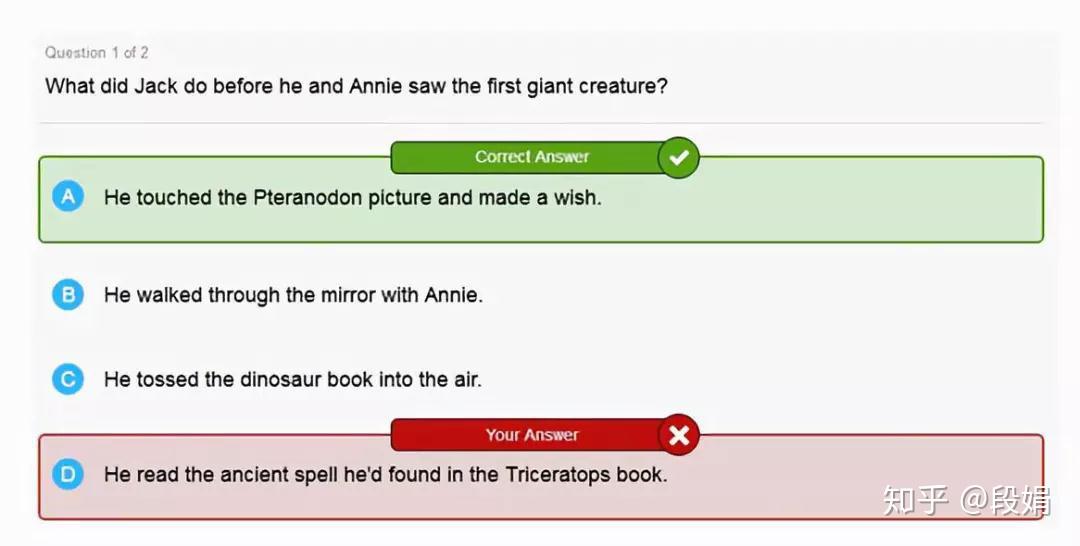Click the green checkmark icon

click(679, 157)
